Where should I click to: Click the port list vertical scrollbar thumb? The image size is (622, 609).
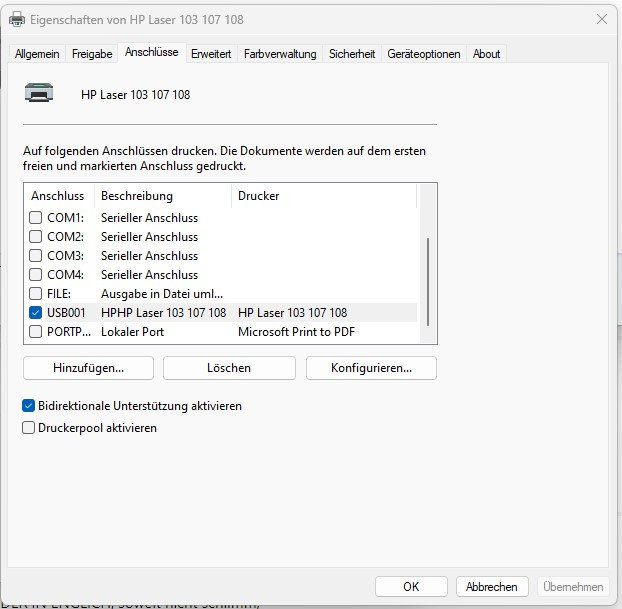[428, 282]
